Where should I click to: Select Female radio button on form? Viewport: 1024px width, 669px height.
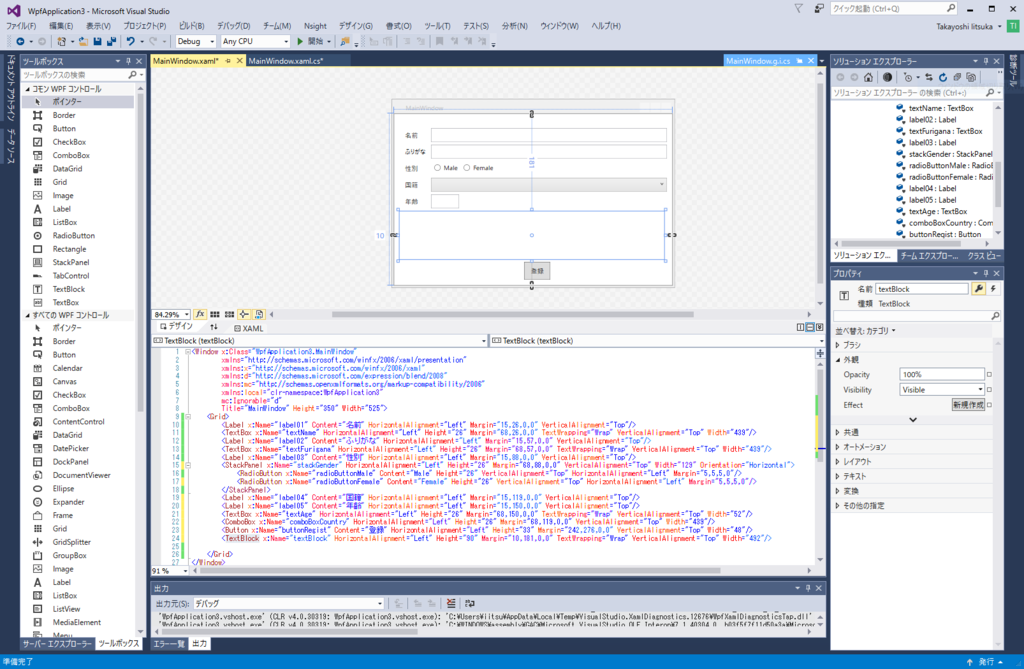[466, 168]
